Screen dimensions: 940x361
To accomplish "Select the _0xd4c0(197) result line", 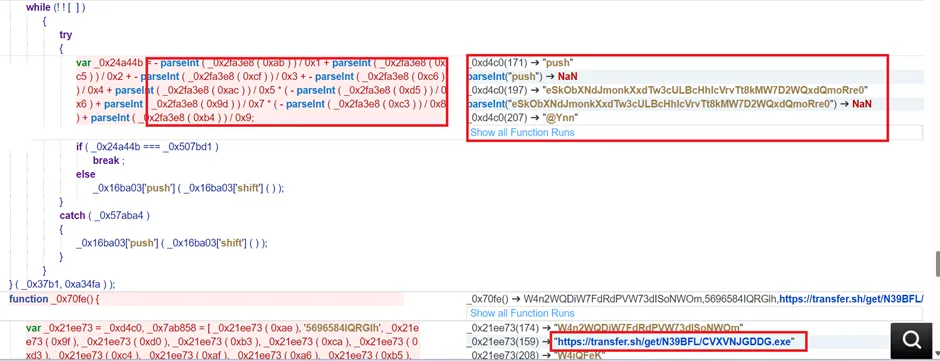I will 668,91.
